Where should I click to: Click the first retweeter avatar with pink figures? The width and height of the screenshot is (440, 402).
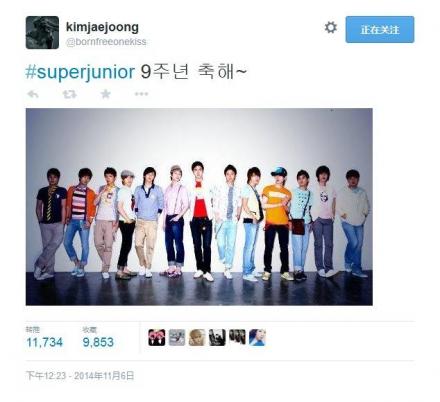tap(157, 337)
